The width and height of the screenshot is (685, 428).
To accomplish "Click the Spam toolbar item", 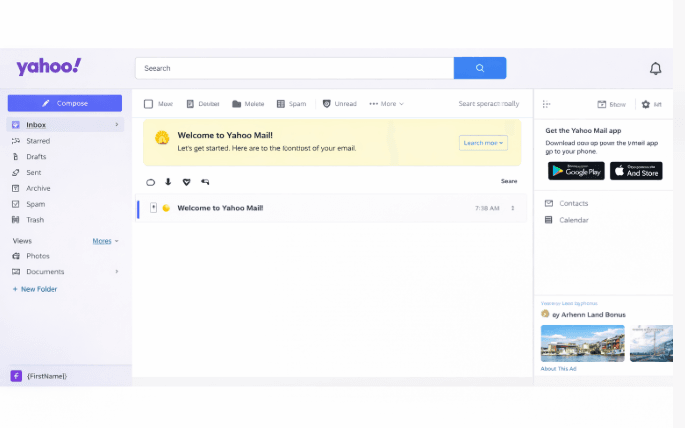I will 291,104.
